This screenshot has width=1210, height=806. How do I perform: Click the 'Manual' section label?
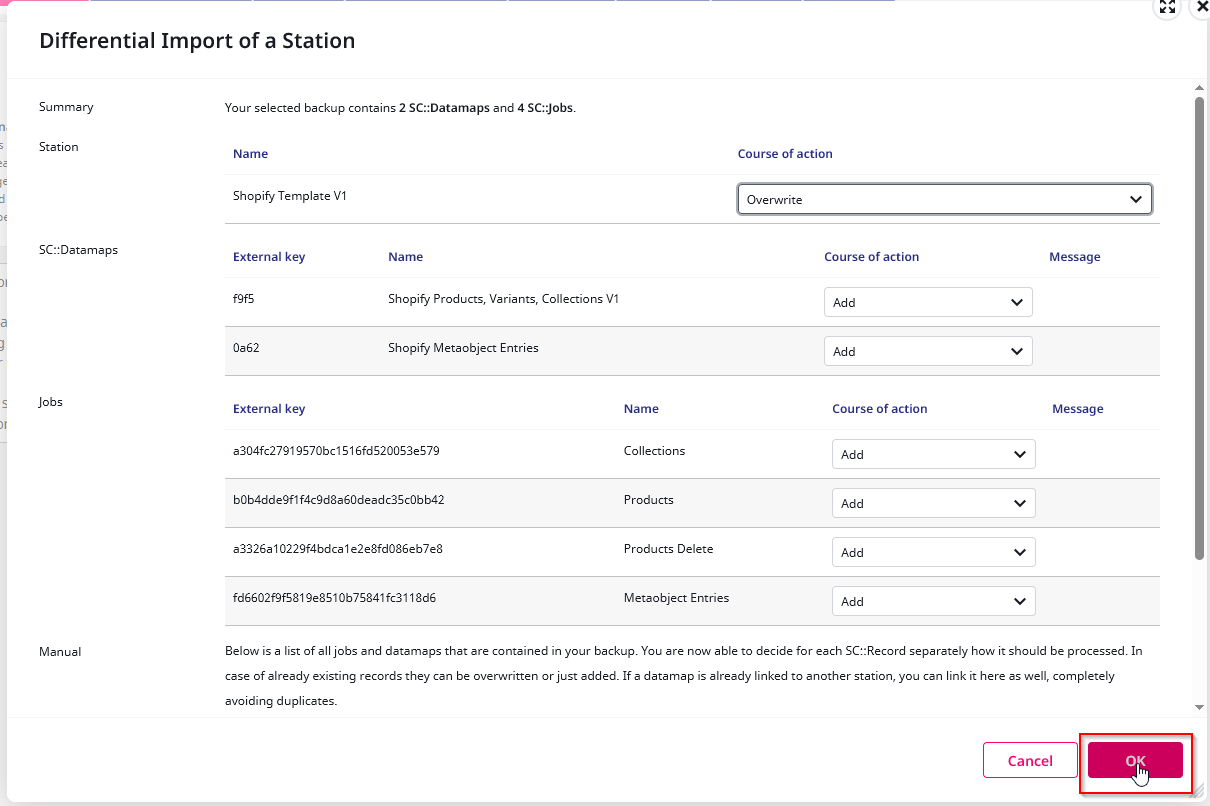point(60,652)
